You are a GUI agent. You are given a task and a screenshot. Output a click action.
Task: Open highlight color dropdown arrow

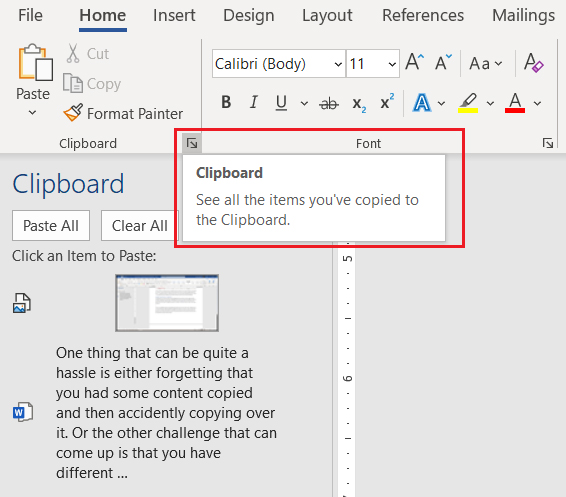pos(490,104)
